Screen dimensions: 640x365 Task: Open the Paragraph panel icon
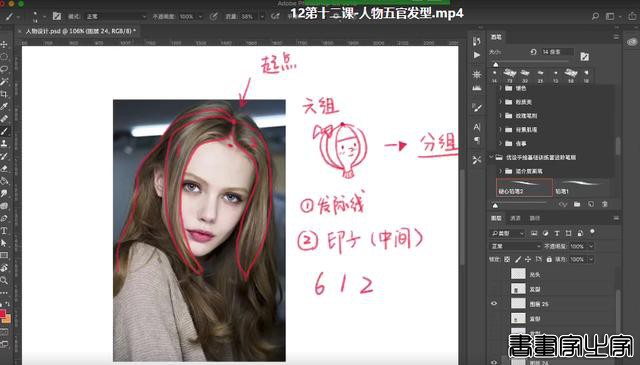pos(476,140)
